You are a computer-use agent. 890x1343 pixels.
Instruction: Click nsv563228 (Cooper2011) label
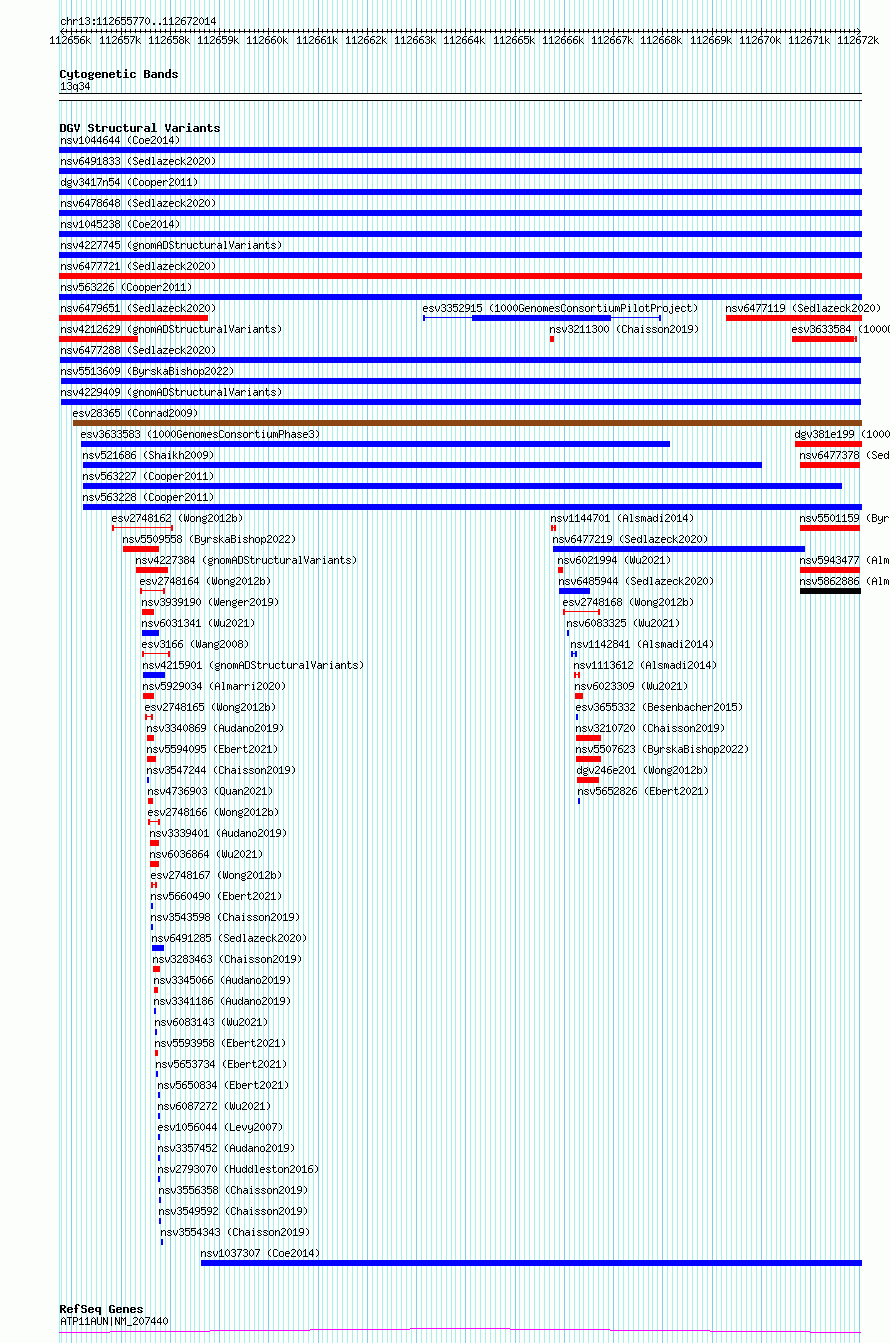[x=148, y=497]
